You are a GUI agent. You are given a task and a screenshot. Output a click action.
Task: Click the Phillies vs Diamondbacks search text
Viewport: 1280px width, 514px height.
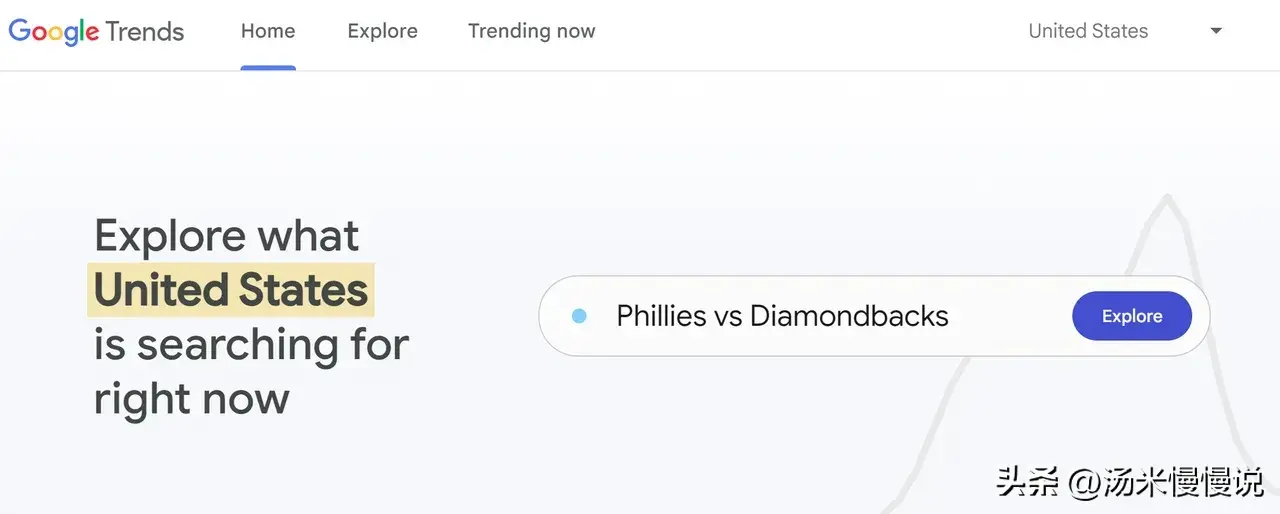point(782,316)
